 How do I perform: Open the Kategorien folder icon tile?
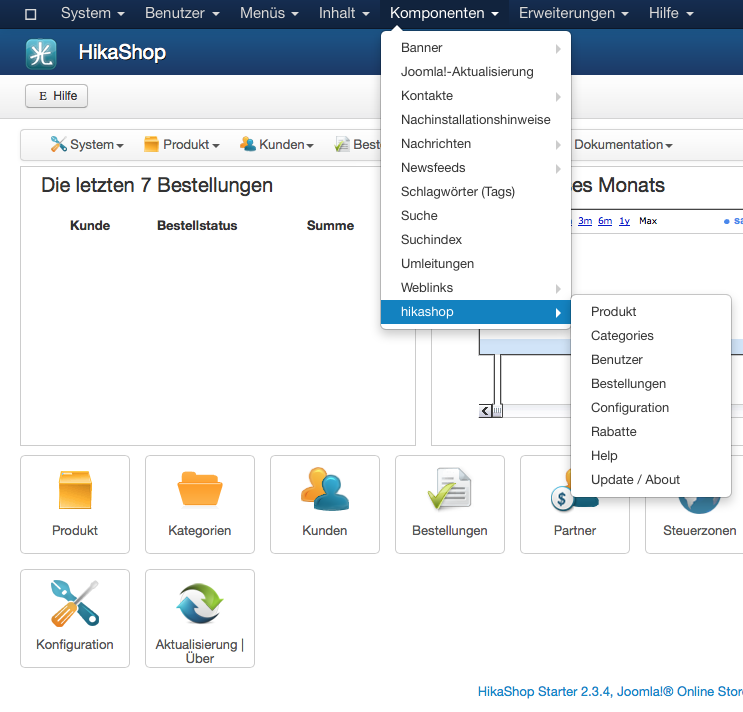click(200, 505)
